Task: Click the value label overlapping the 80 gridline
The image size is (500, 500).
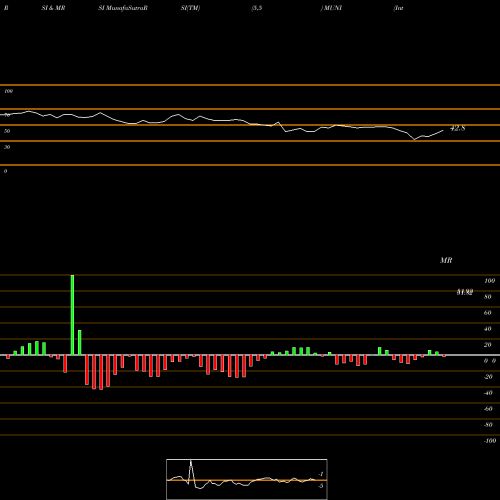Action: point(465,292)
